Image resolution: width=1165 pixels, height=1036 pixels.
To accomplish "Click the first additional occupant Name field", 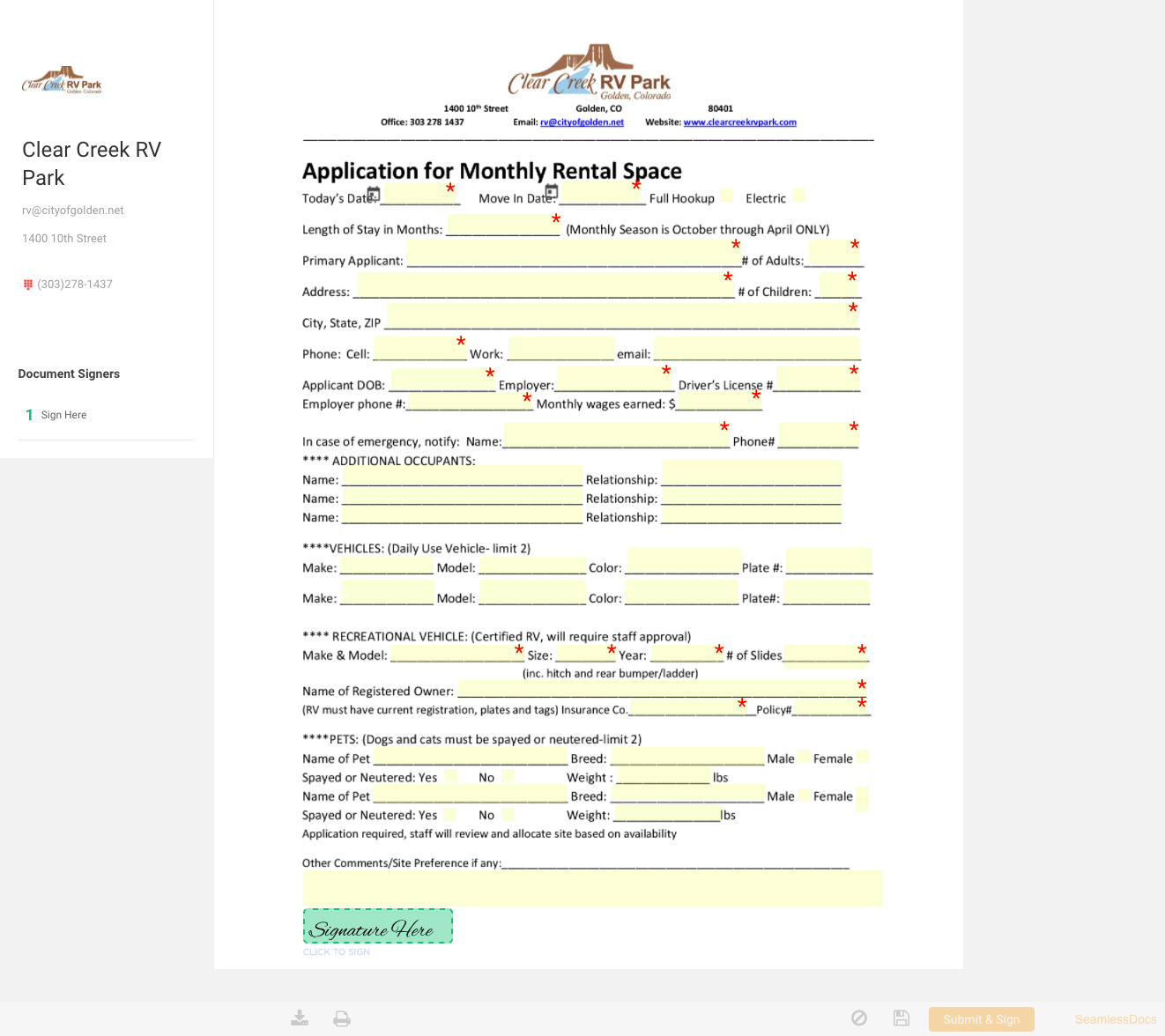I will (x=463, y=476).
